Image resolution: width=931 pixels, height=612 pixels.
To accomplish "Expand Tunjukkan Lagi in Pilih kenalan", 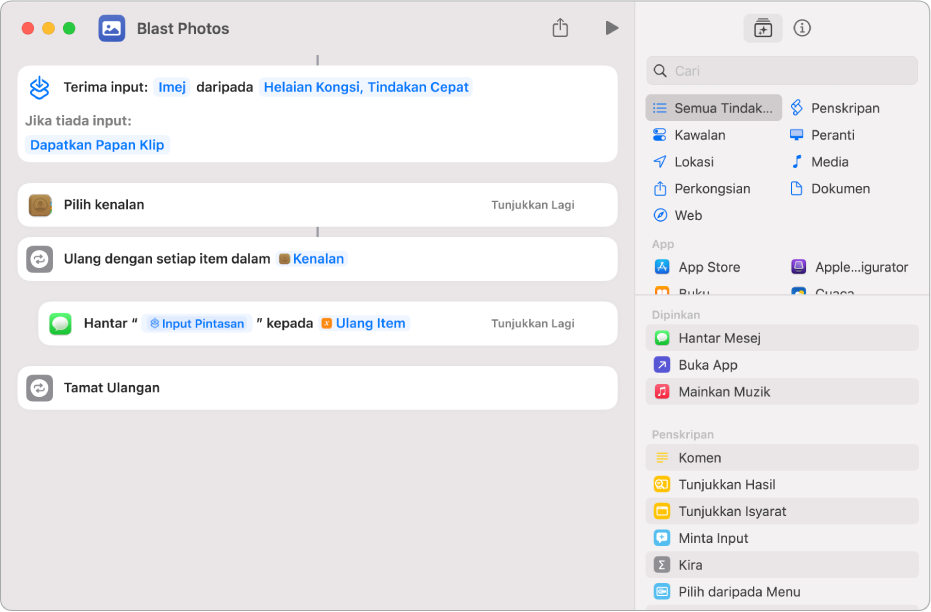I will [532, 205].
